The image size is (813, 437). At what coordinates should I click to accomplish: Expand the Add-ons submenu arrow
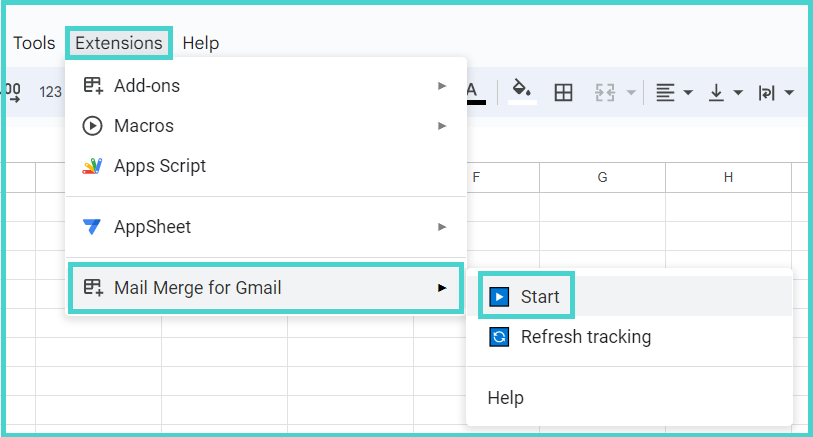click(x=442, y=86)
